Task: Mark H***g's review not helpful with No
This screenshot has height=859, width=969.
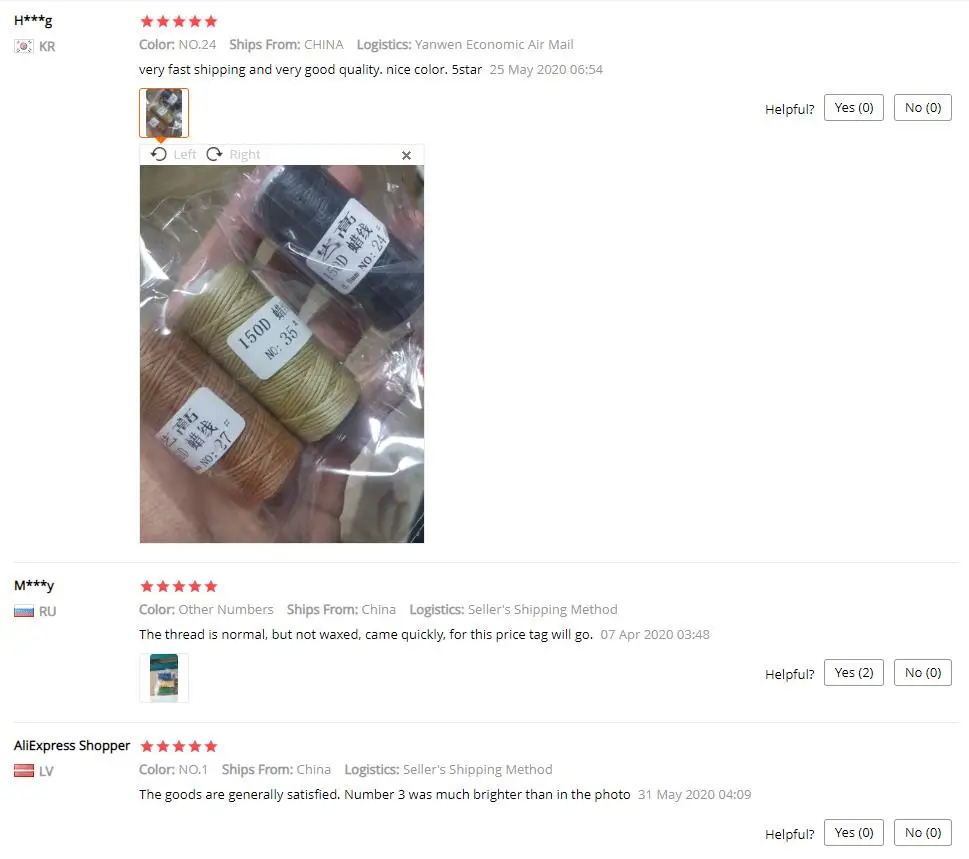Action: pyautogui.click(x=923, y=108)
